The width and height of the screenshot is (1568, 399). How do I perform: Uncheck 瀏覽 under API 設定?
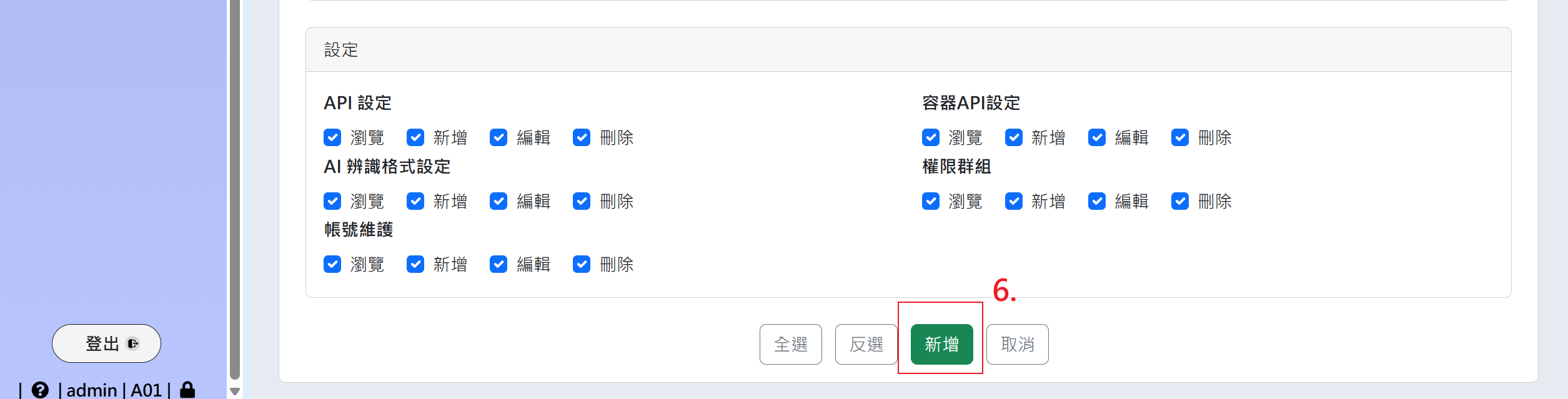332,137
